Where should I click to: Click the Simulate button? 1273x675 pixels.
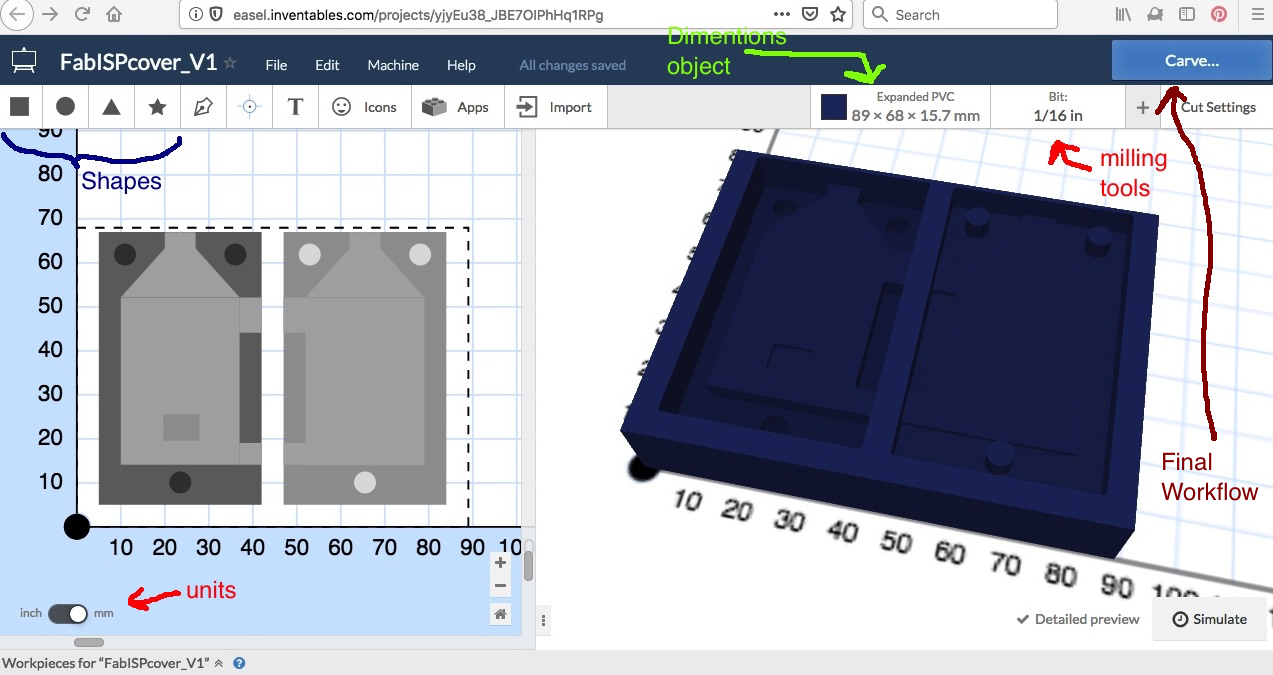tap(1209, 619)
